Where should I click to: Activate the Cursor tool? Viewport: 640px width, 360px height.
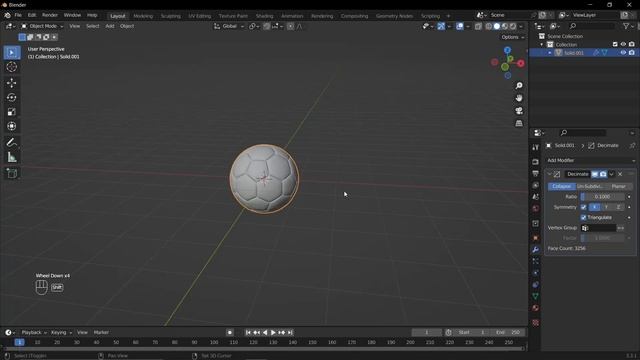coord(11,67)
